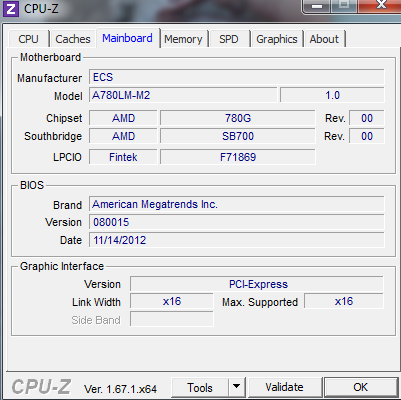Click the AMD southbridge vendor field
Image resolution: width=401 pixels, height=400 pixels.
point(123,136)
